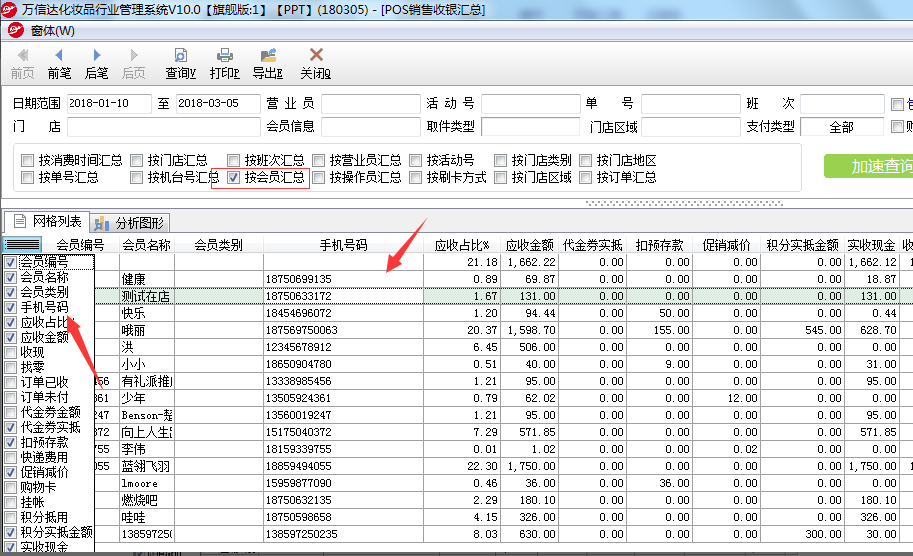Click the 会员信息 input field
Viewport: 913px width, 556px height.
tap(371, 127)
